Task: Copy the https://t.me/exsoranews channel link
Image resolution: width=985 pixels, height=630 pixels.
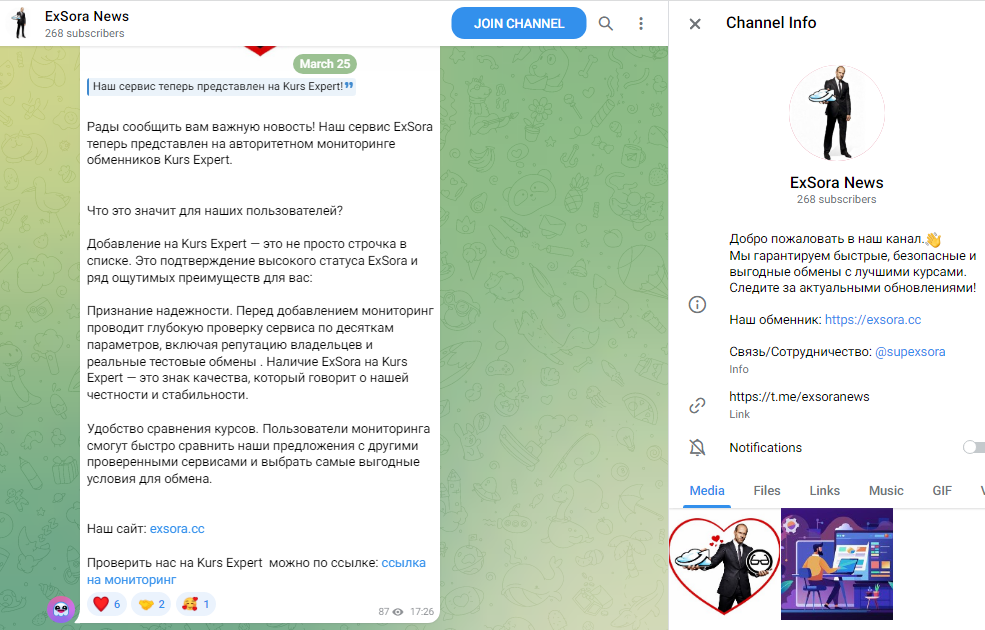Action: (x=799, y=396)
